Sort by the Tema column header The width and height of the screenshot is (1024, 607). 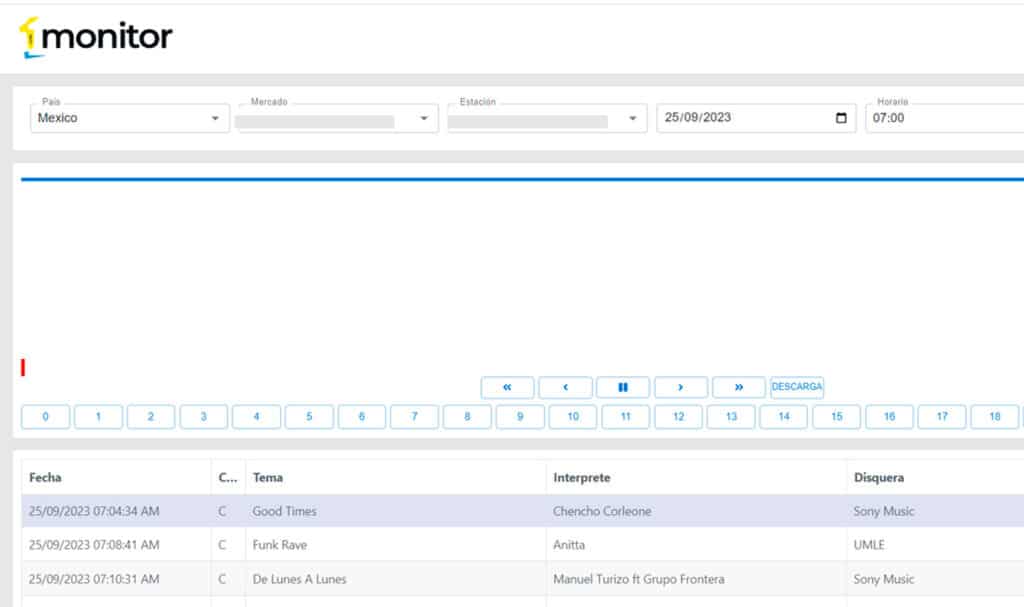click(268, 478)
